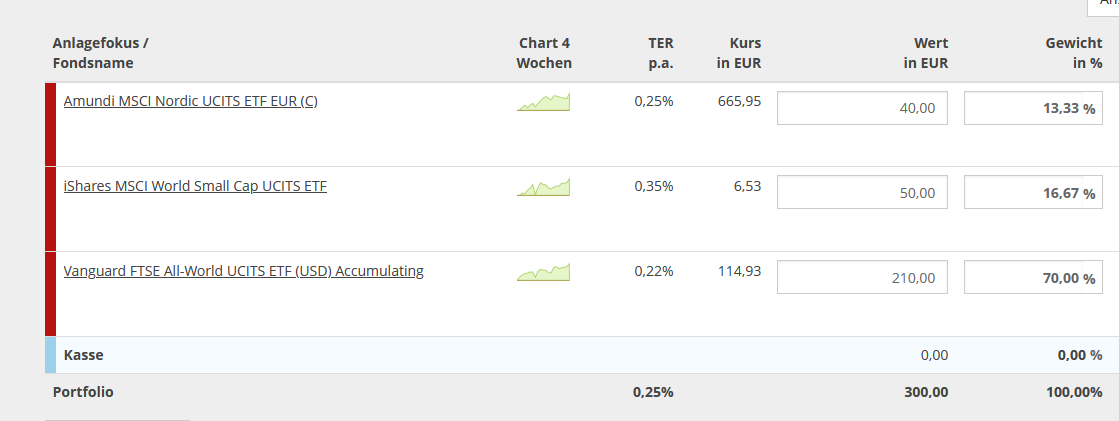Open the iShares MSCI World Small Cap link
This screenshot has height=421, width=1119.
195,186
